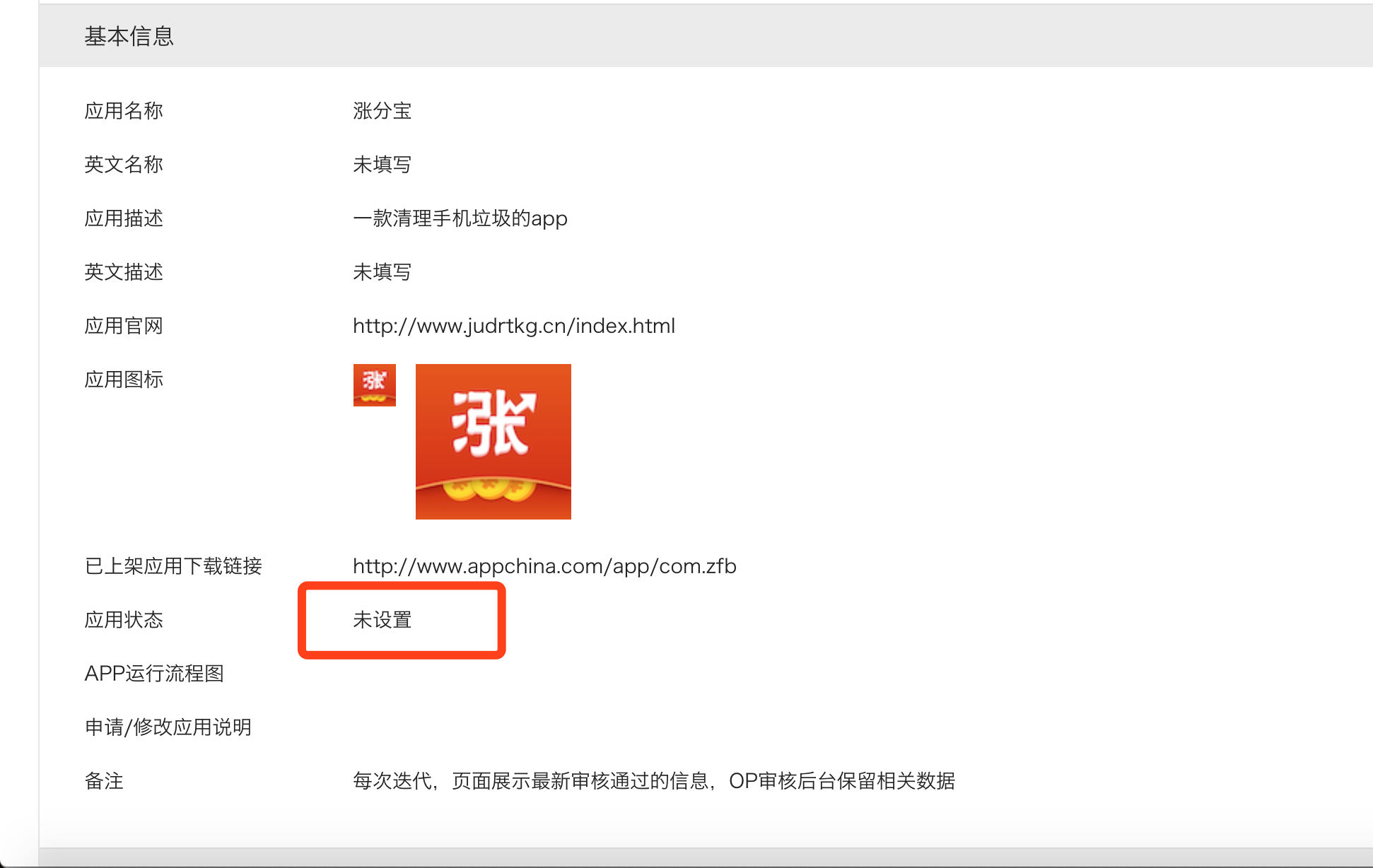Click the 应用名称 field label
This screenshot has height=868, width=1373.
click(x=124, y=111)
